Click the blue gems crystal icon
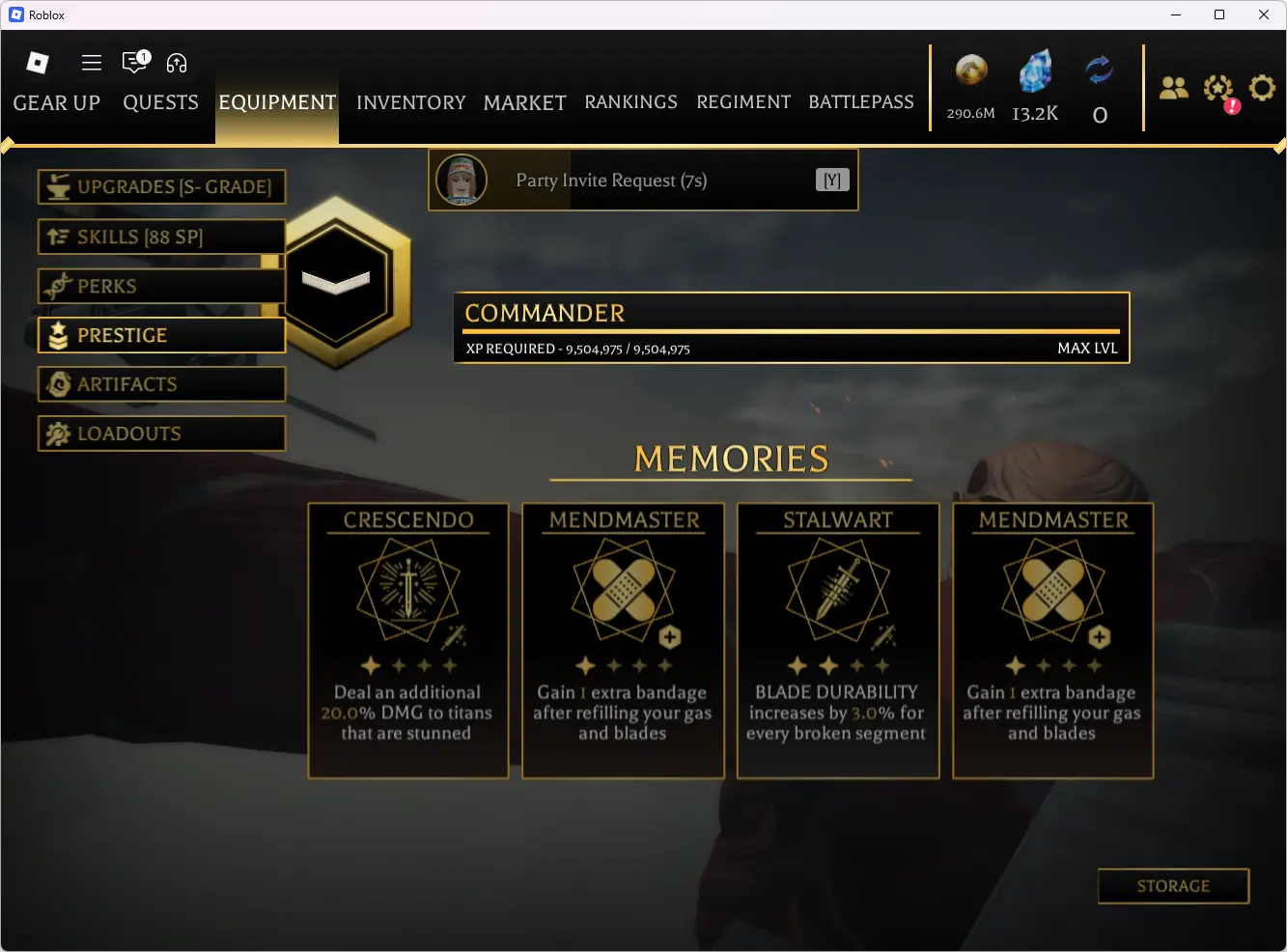Image resolution: width=1287 pixels, height=952 pixels. (x=1035, y=73)
